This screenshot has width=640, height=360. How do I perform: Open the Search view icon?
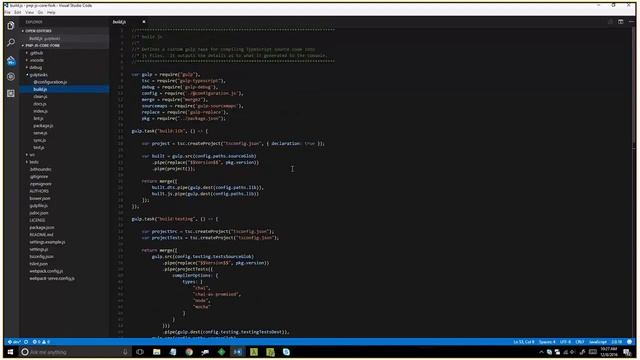coord(11,42)
